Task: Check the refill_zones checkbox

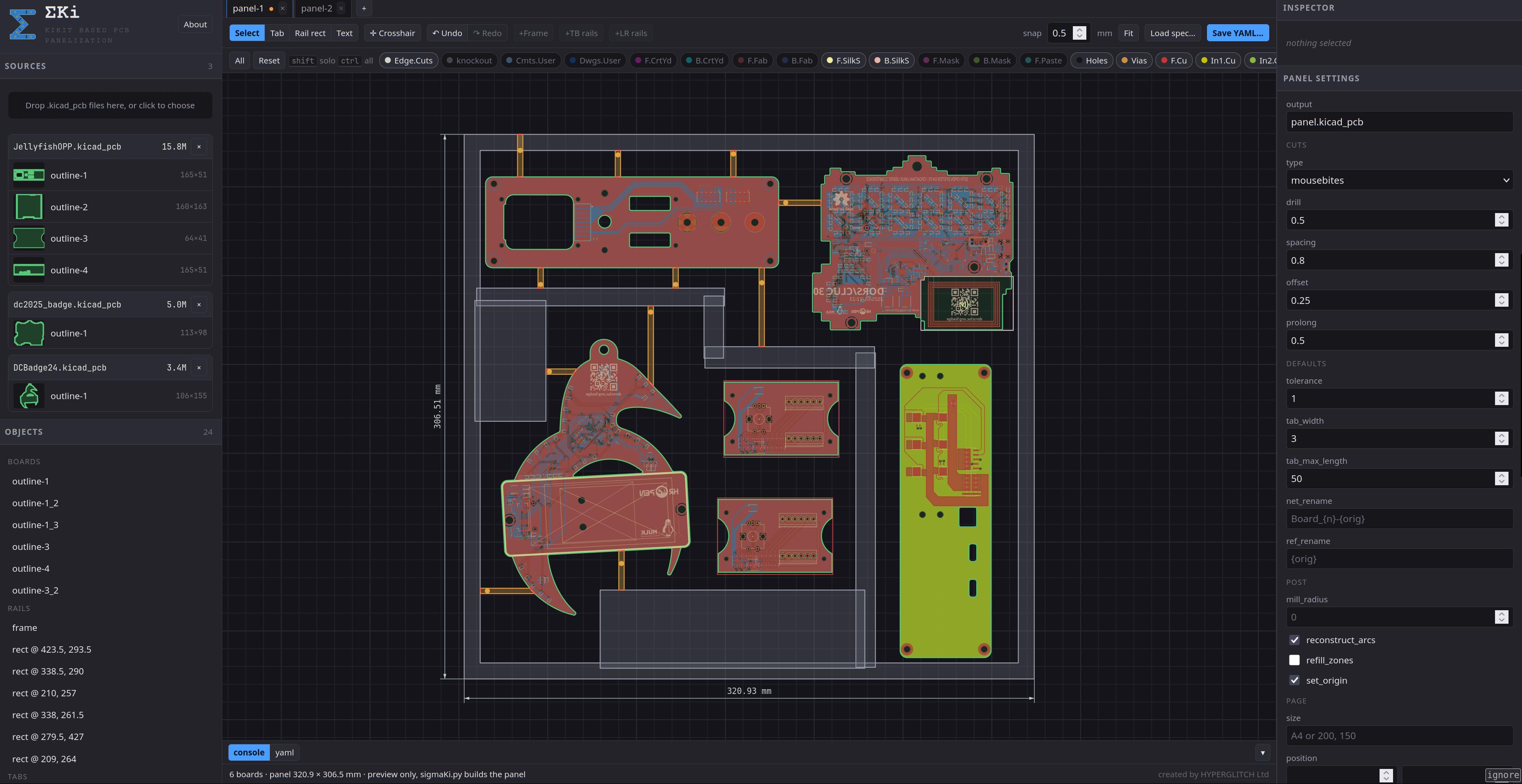Action: [x=1294, y=660]
